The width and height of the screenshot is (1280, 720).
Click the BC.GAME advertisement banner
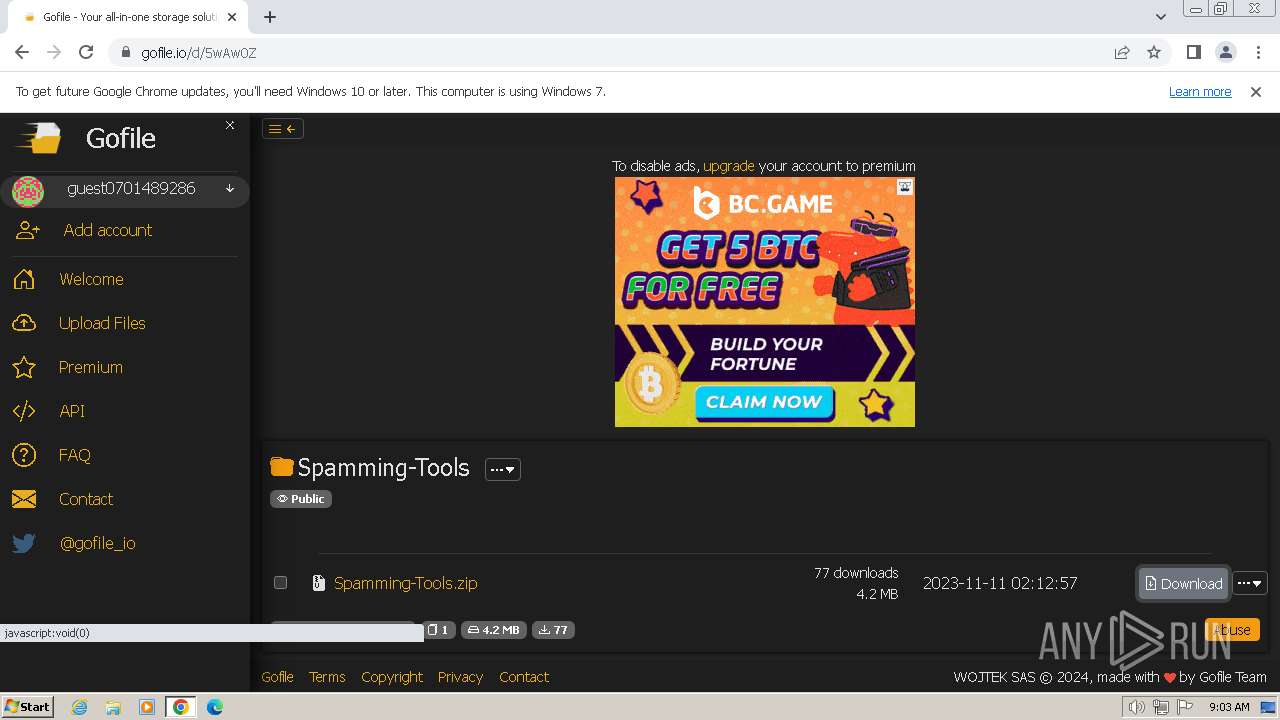pos(765,302)
